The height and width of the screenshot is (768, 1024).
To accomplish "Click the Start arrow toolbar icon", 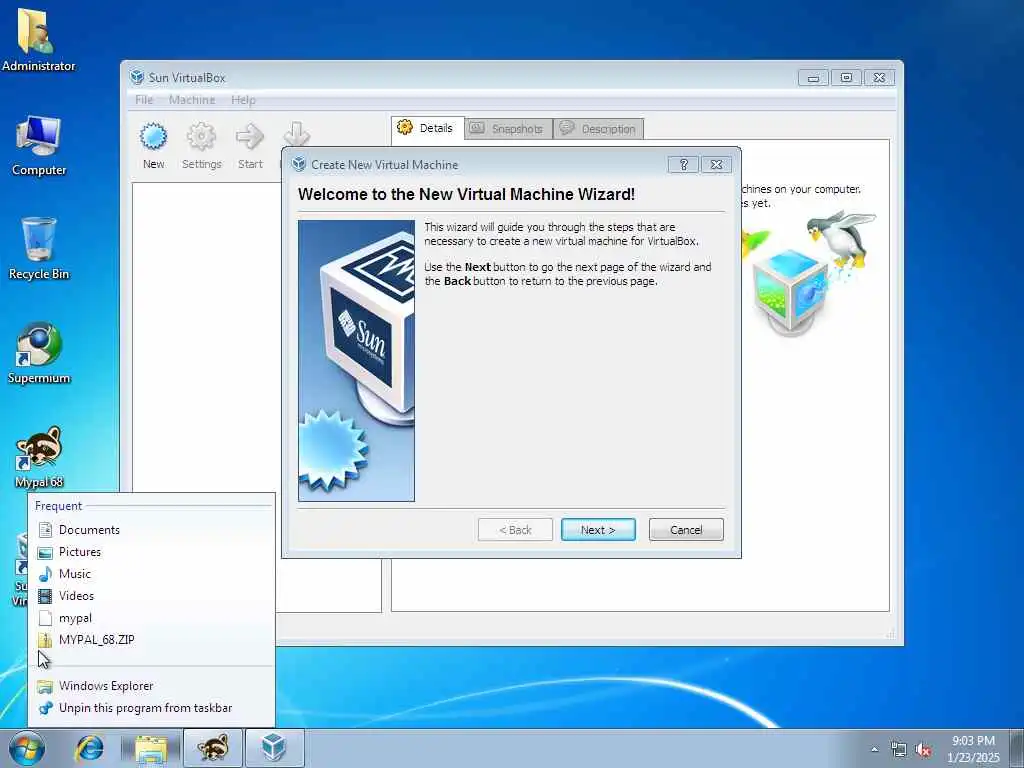I will 250,146.
